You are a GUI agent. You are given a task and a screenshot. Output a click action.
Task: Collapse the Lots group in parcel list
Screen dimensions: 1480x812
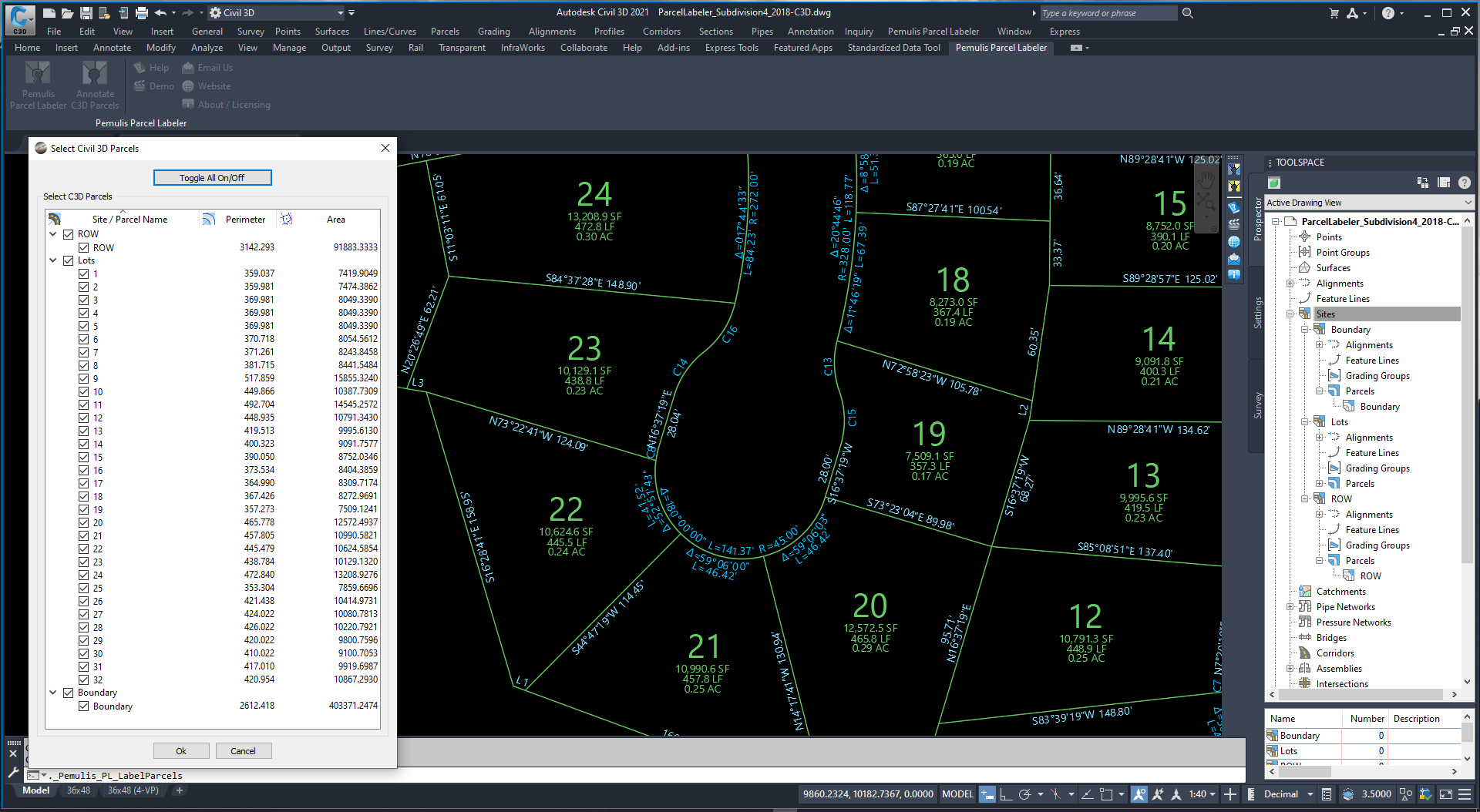[x=53, y=260]
